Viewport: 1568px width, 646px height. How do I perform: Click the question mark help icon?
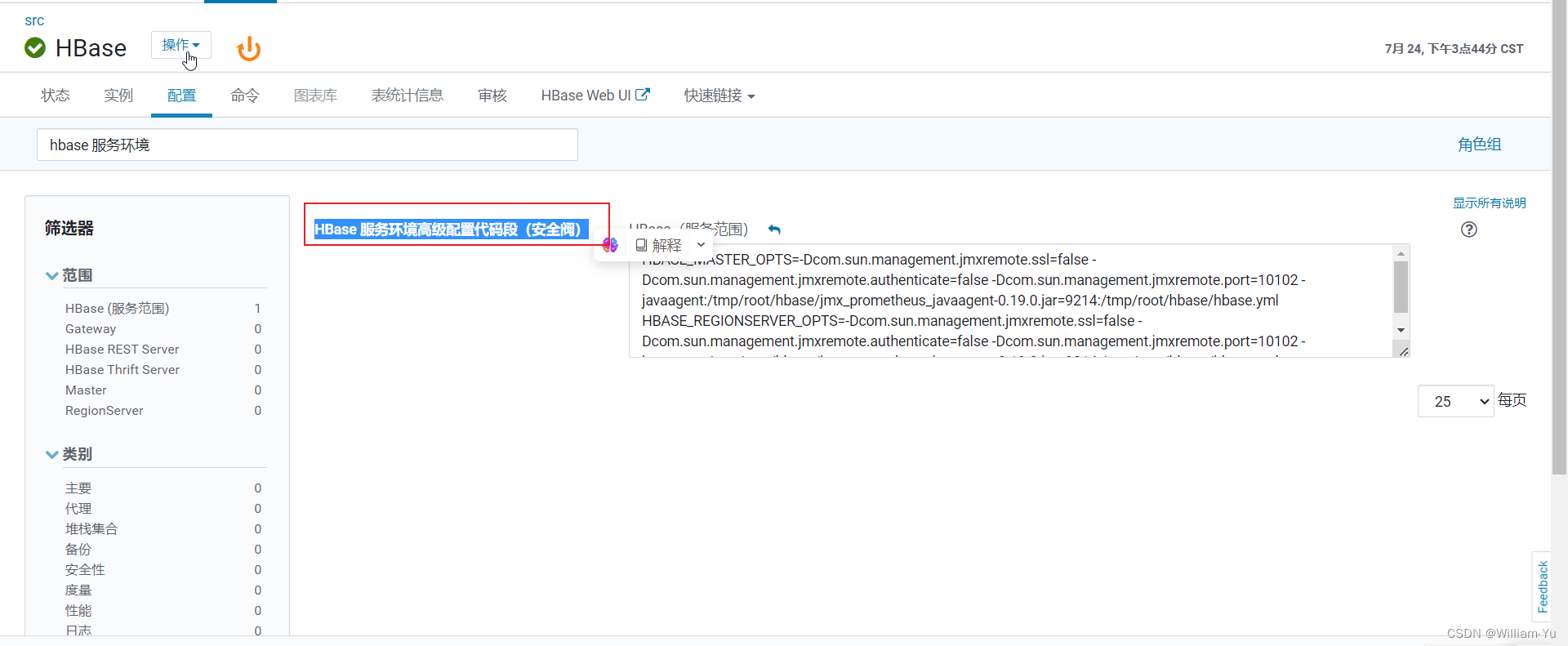1469,229
